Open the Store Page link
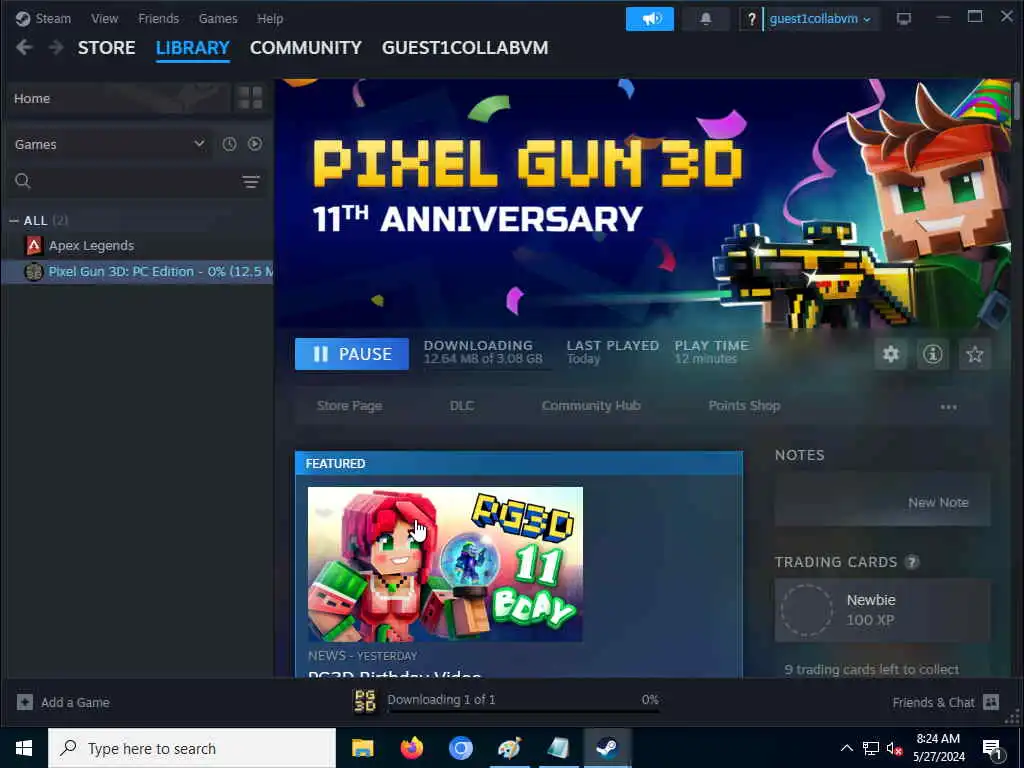This screenshot has height=768, width=1024. tap(349, 406)
